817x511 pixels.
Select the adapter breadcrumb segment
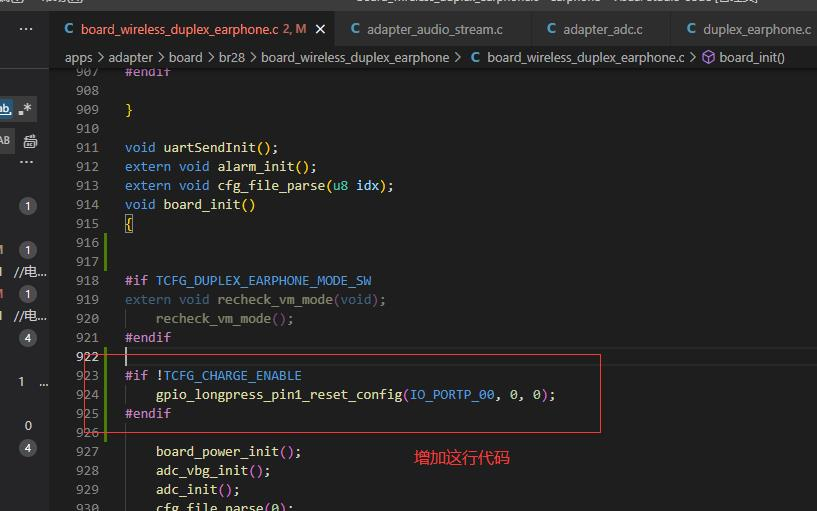pos(130,57)
